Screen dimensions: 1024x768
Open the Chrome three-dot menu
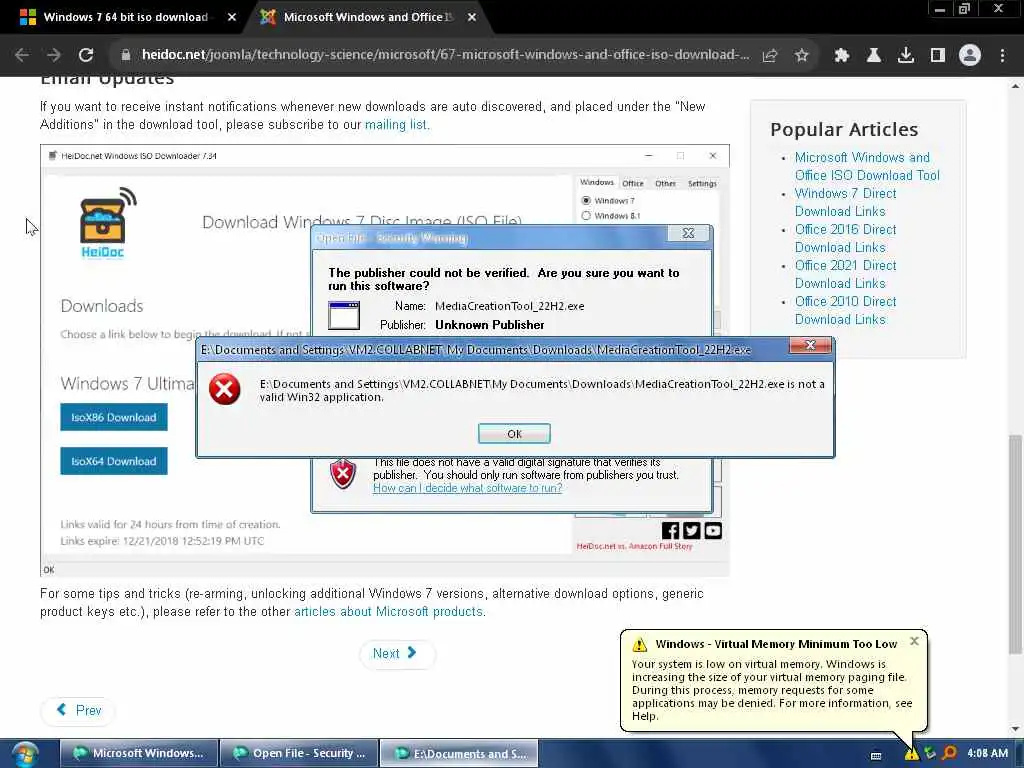1002,56
